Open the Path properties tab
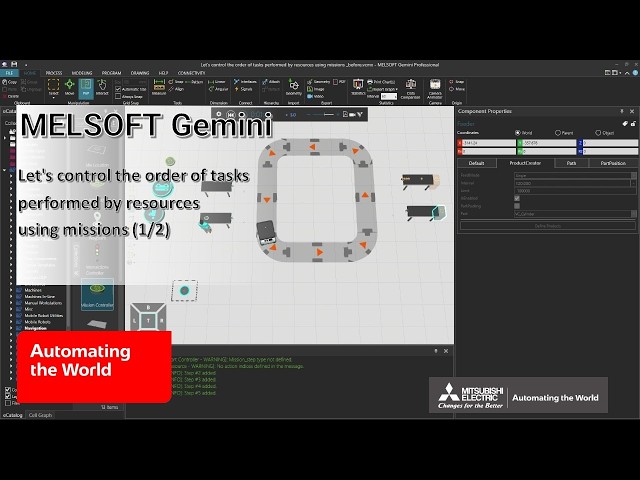Image resolution: width=640 pixels, height=480 pixels. coord(571,163)
